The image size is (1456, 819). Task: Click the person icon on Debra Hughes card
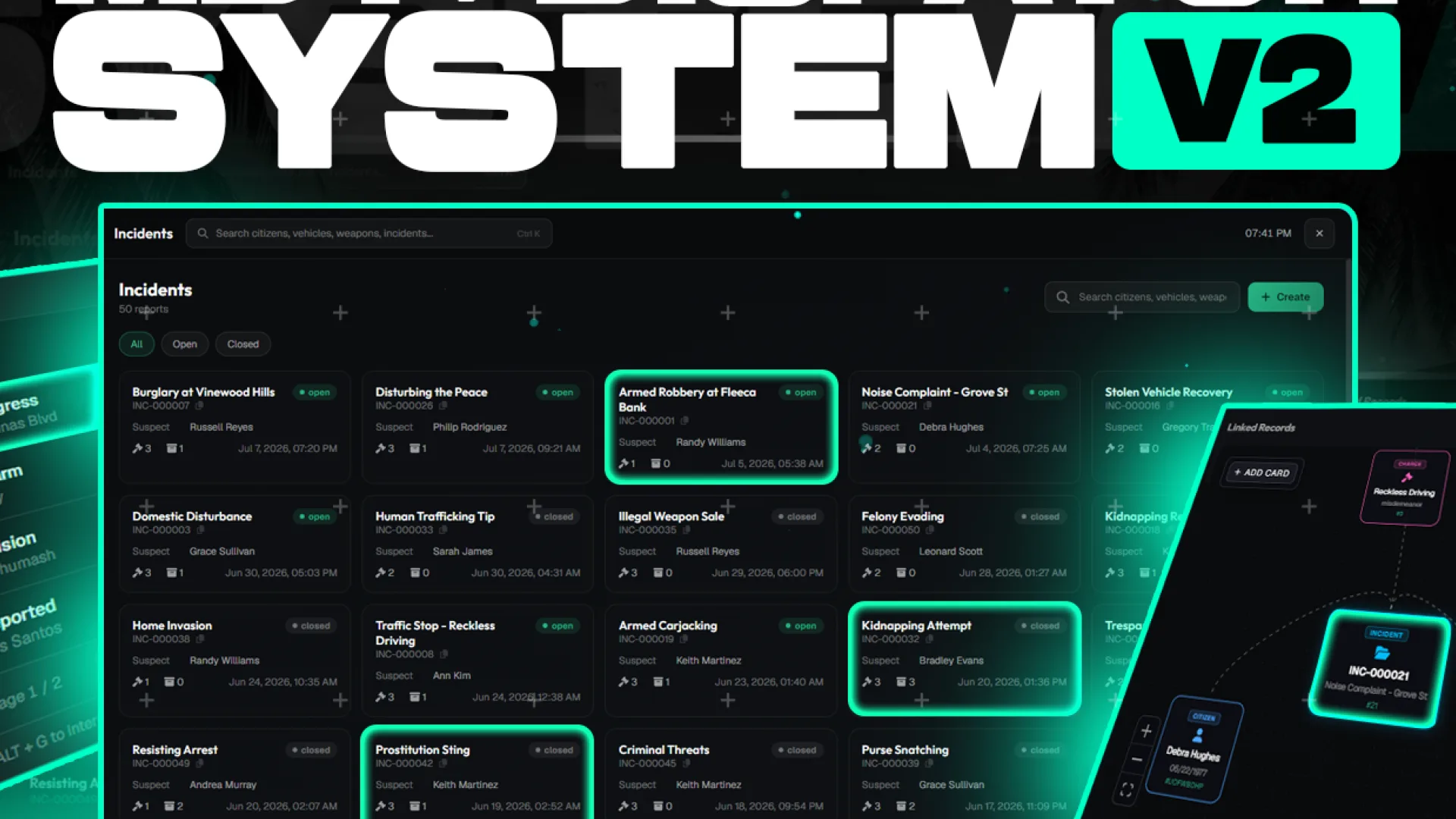coord(1198,735)
